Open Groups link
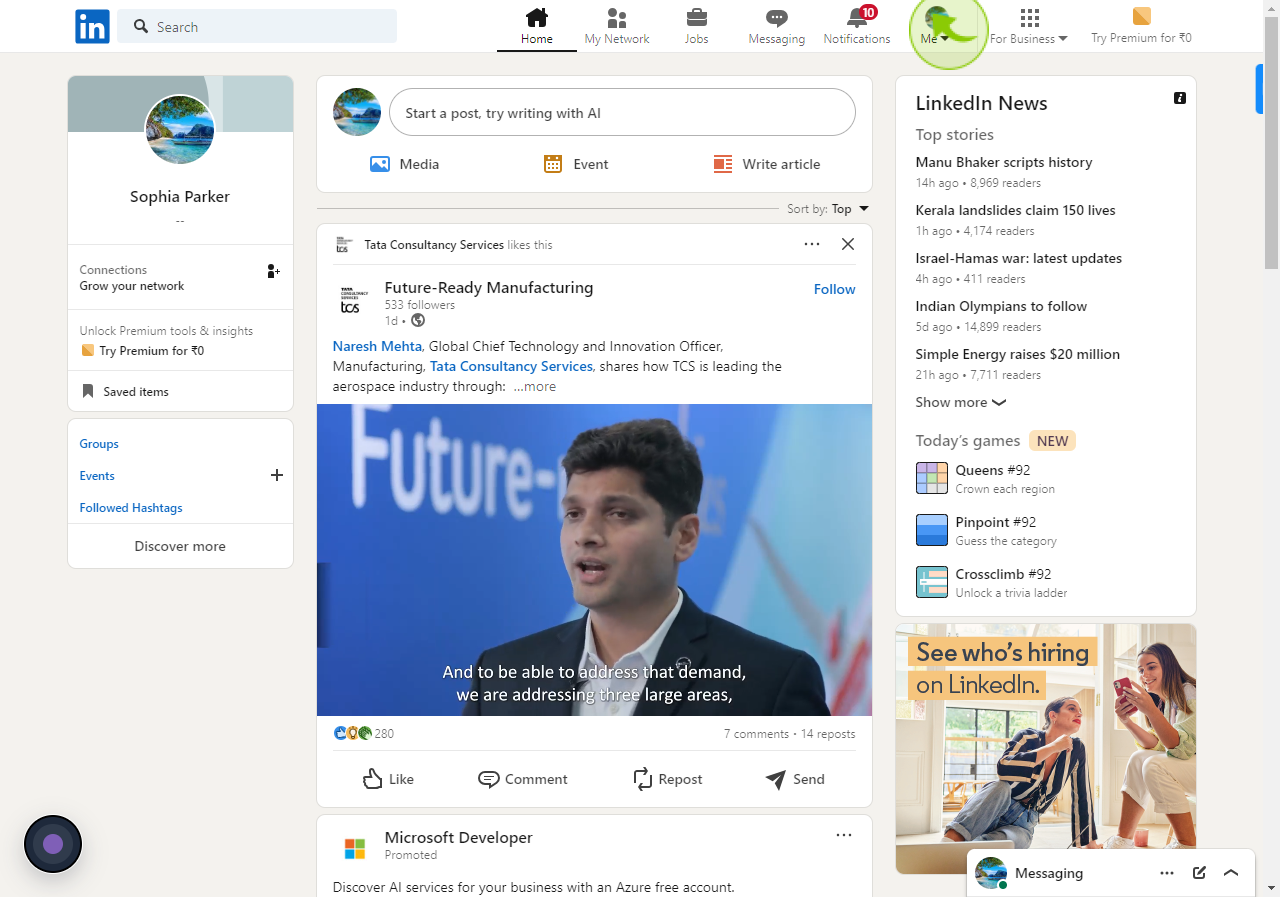The image size is (1280, 897). [x=99, y=444]
